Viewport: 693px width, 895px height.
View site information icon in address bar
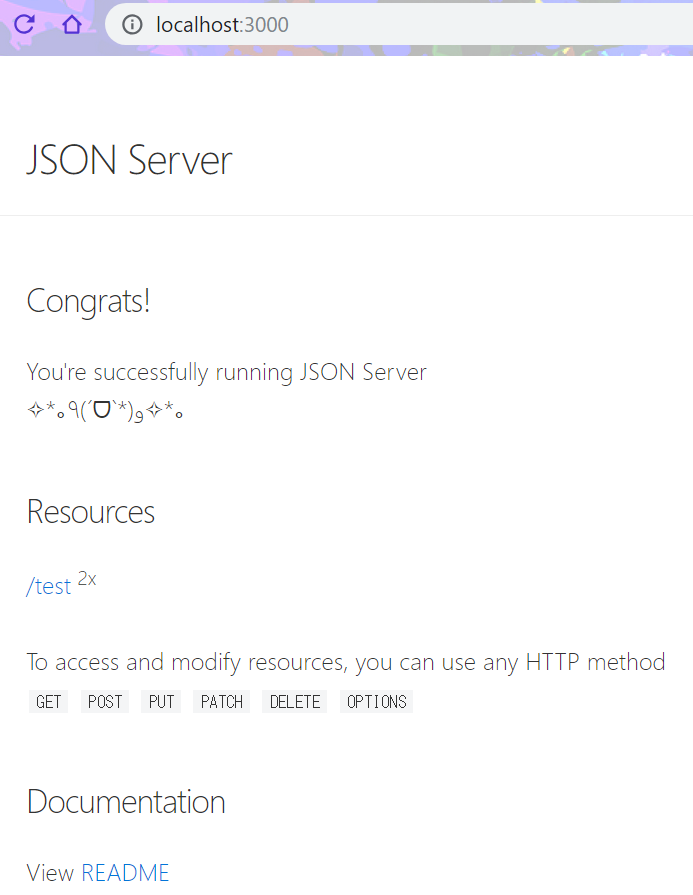[132, 25]
